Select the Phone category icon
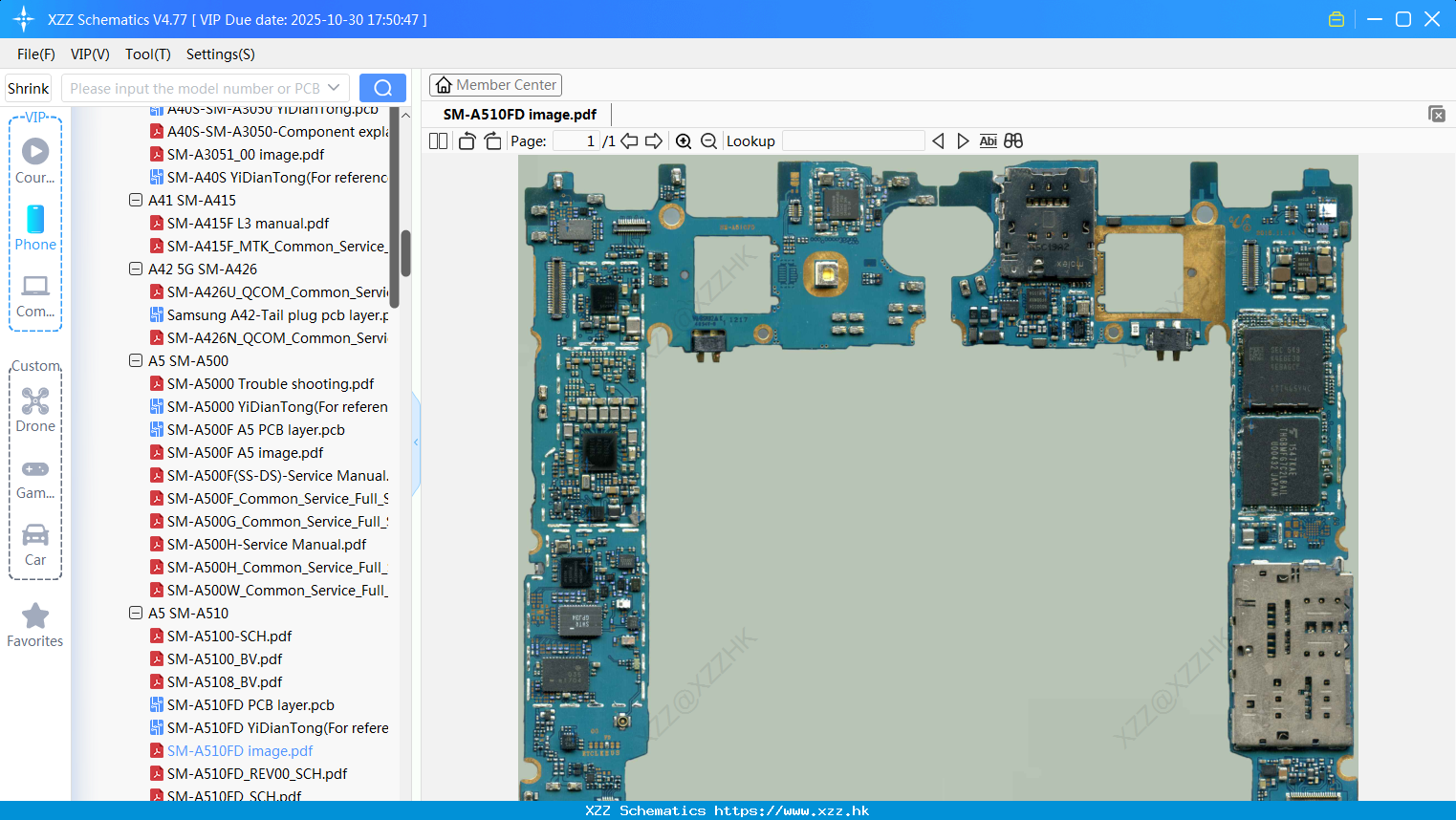The height and width of the screenshot is (820, 1456). coord(35,227)
